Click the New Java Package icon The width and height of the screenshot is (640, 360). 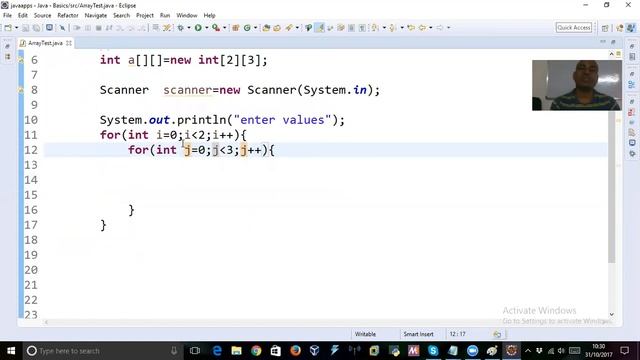point(236,28)
